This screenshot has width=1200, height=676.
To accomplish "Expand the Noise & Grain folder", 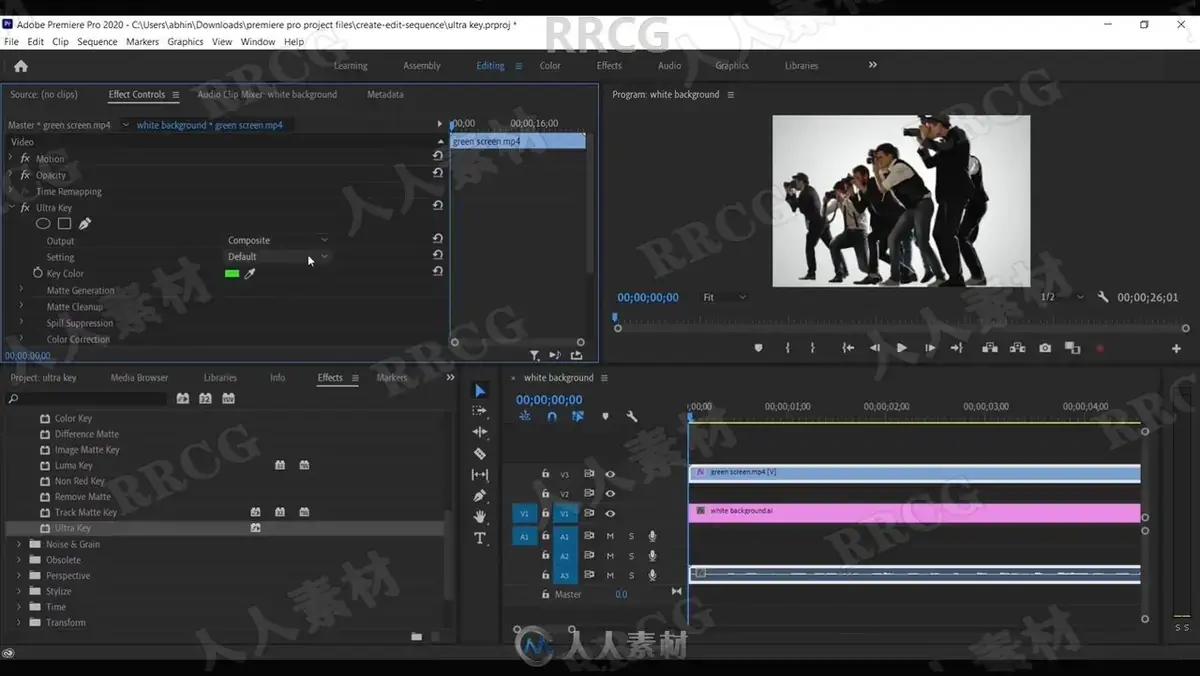I will [x=19, y=544].
